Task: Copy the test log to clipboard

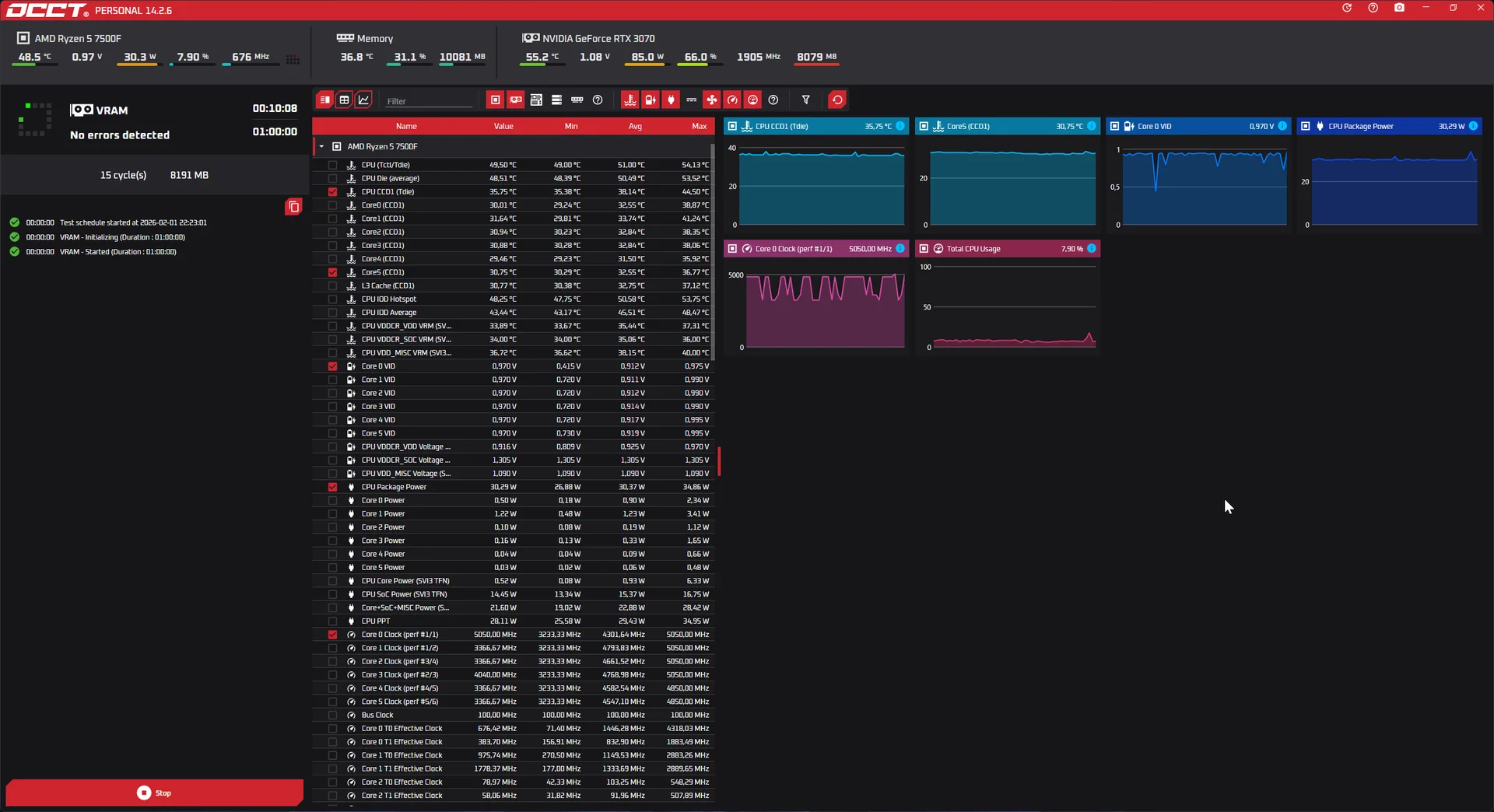Action: 293,206
